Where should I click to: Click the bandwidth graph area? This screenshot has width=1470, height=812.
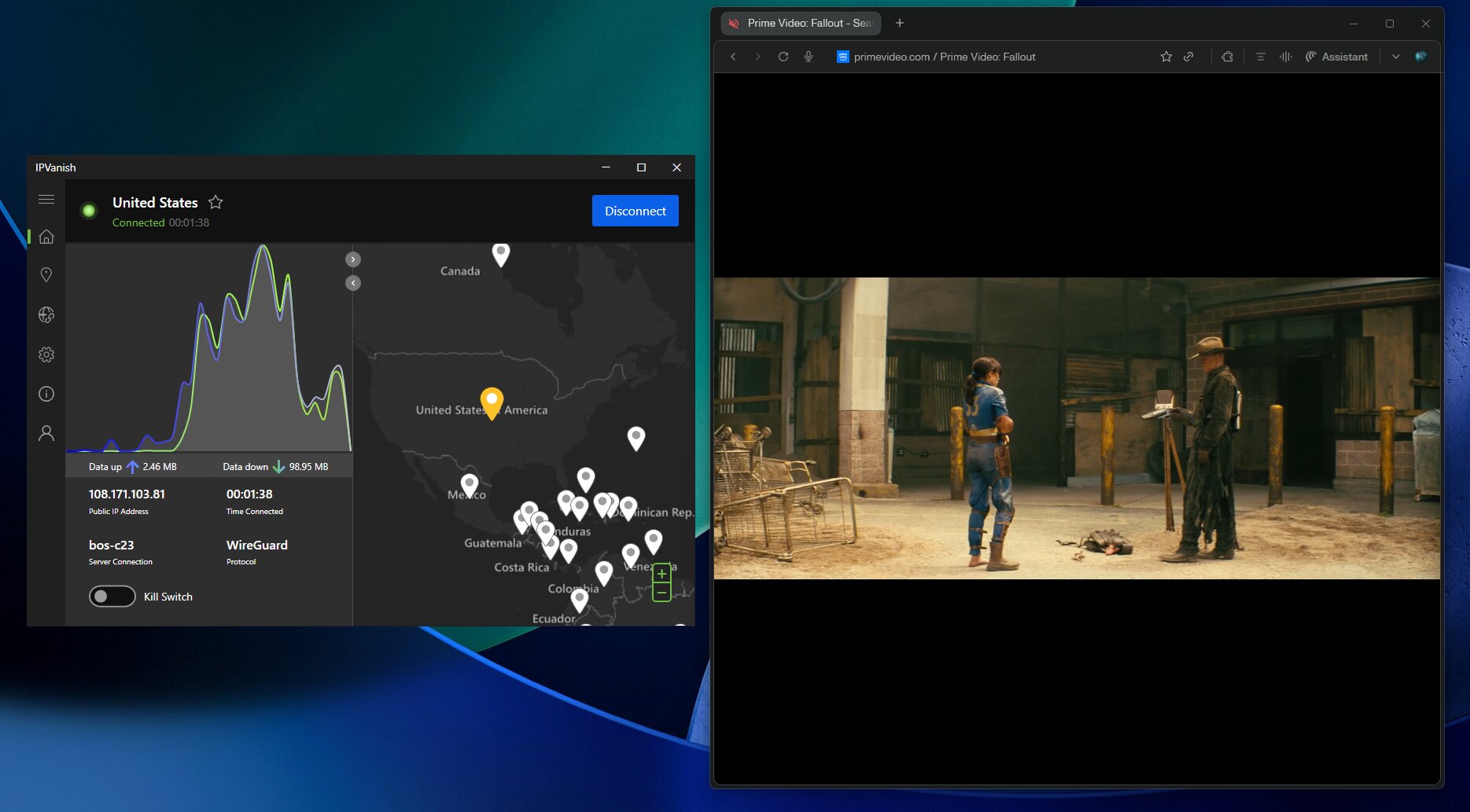209,348
